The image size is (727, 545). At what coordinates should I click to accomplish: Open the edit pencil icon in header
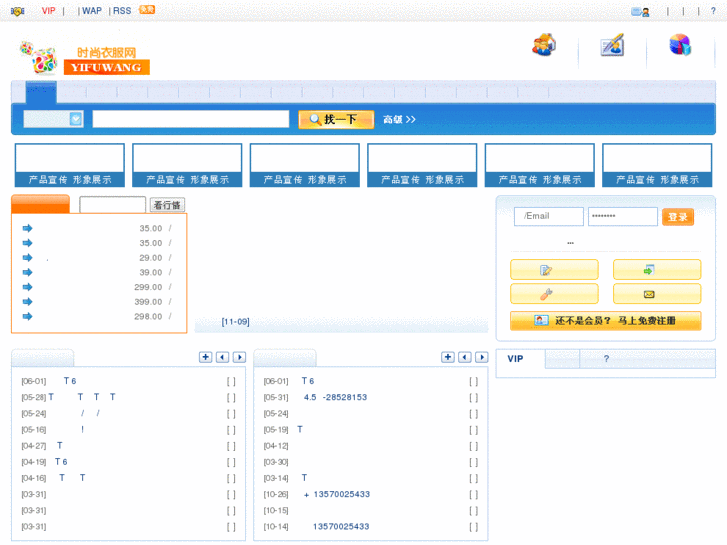[612, 46]
